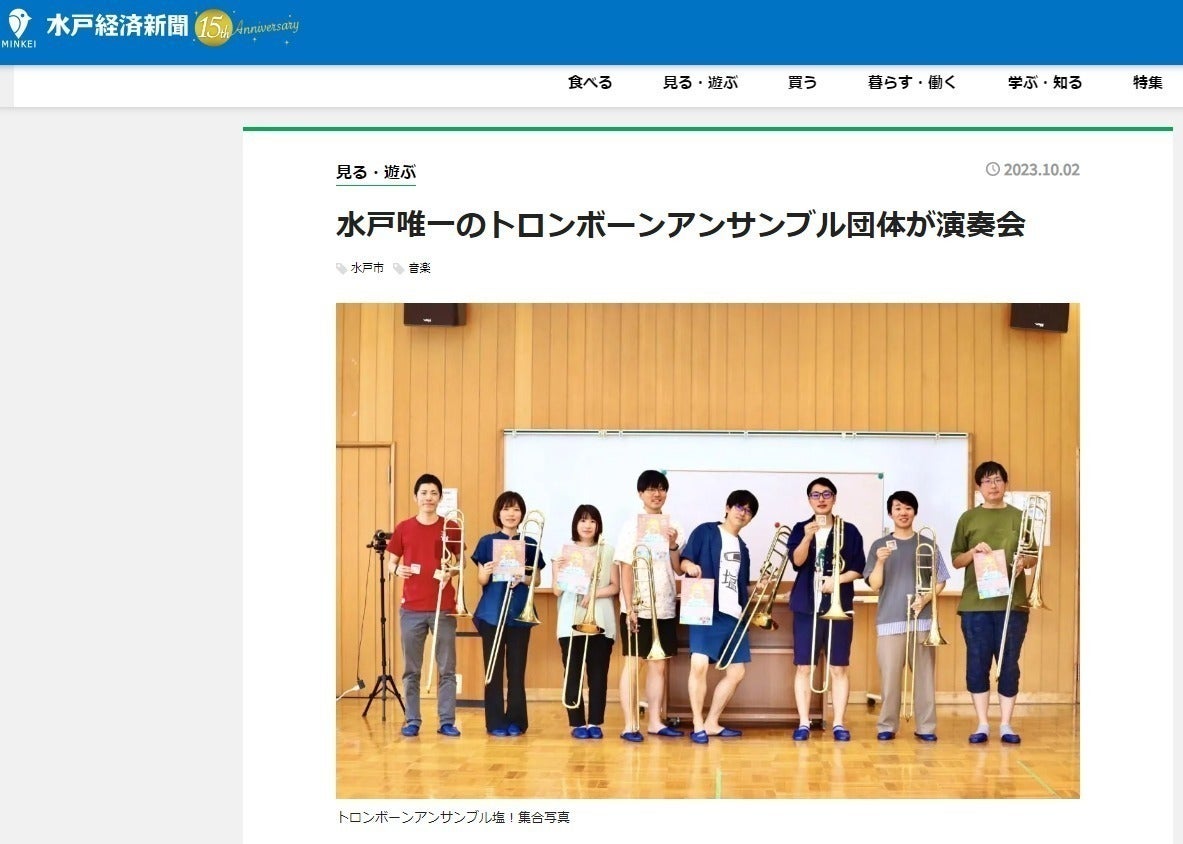Open the 暮らす・働く navigation menu

click(910, 83)
